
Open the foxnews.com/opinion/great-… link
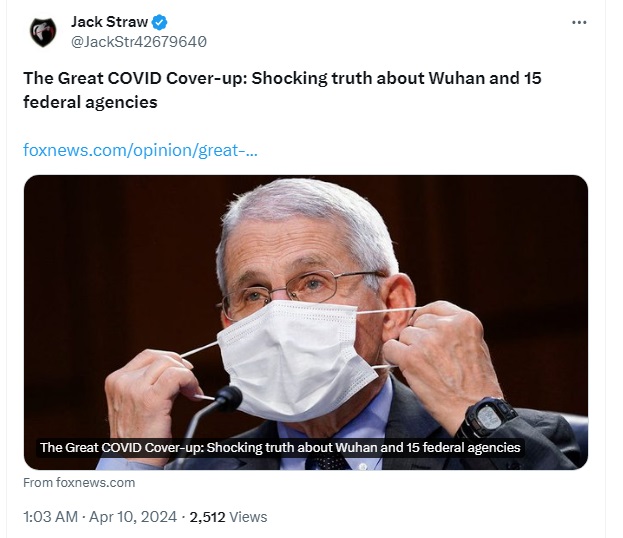coord(140,150)
